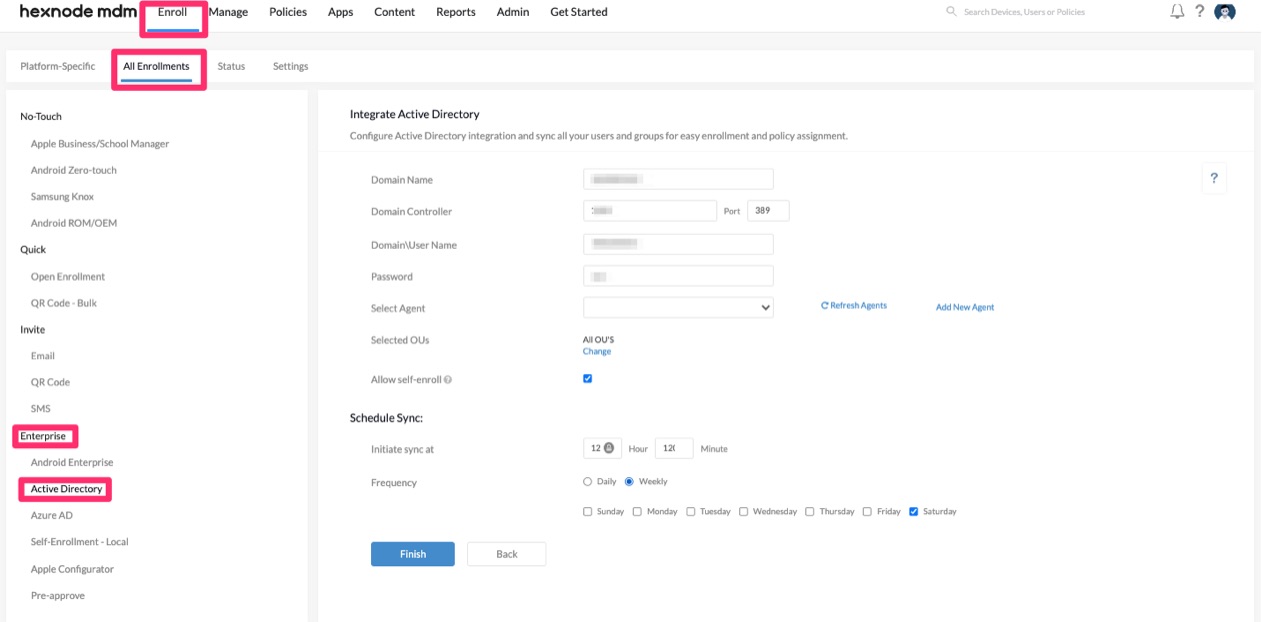Open the Admin menu

tap(513, 12)
